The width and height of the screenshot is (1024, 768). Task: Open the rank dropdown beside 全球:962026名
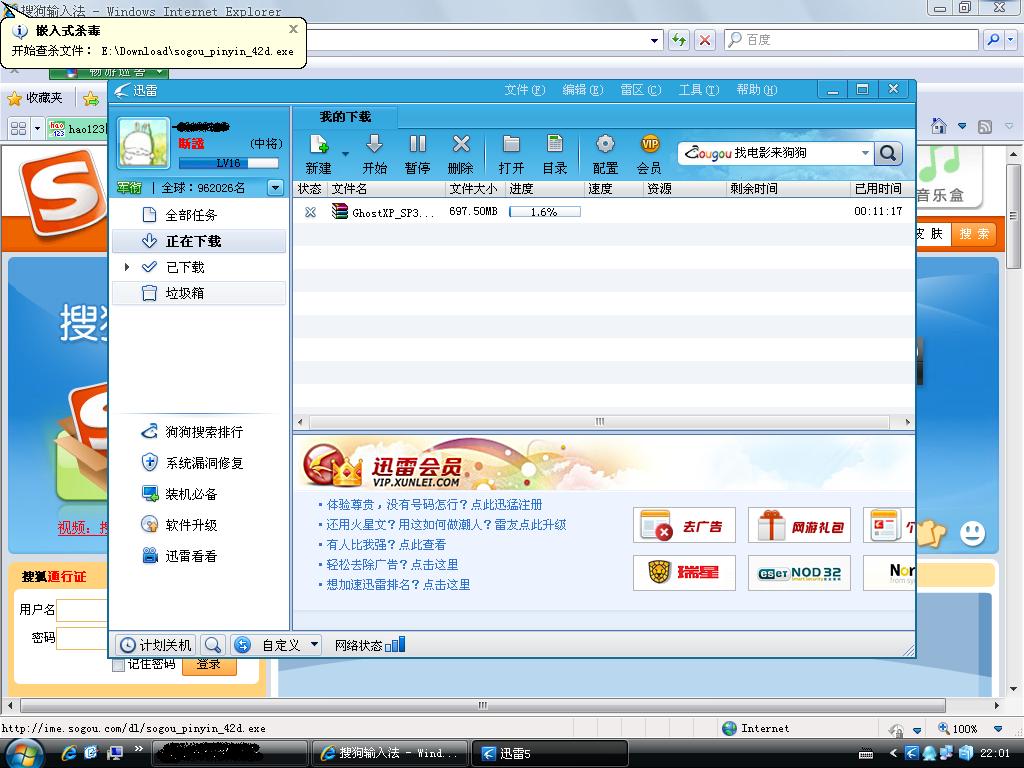pos(276,188)
